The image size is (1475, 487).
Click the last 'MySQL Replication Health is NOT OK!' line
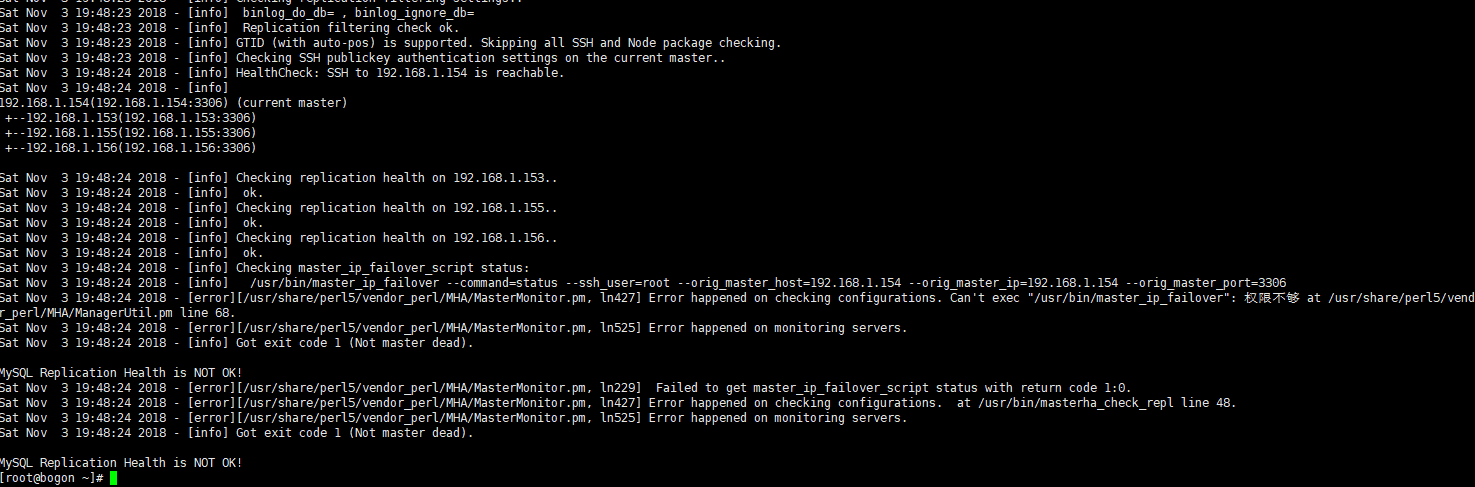click(121, 463)
